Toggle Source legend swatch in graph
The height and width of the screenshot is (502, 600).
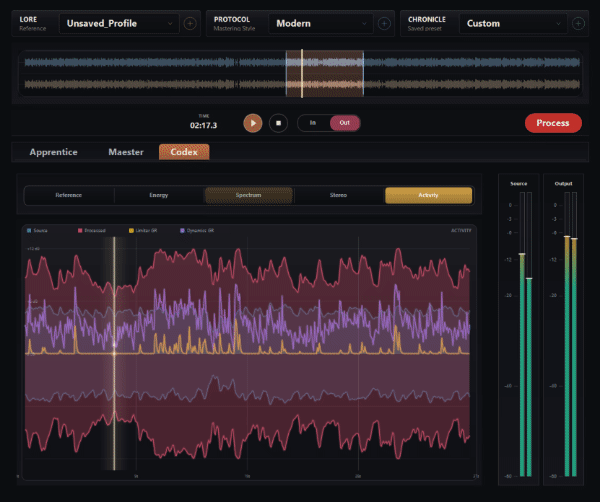coord(30,230)
